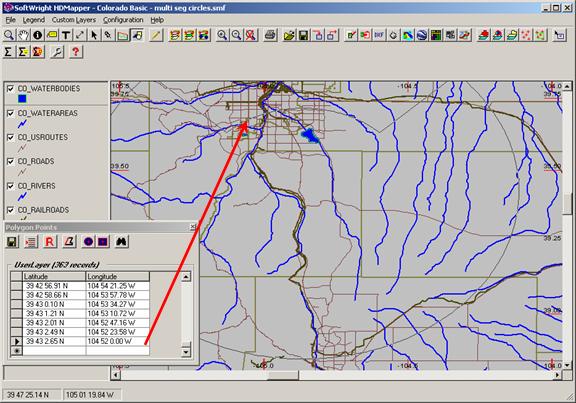Click the map horizontal scroll left arrow
This screenshot has height=403, width=576.
(x=115, y=375)
